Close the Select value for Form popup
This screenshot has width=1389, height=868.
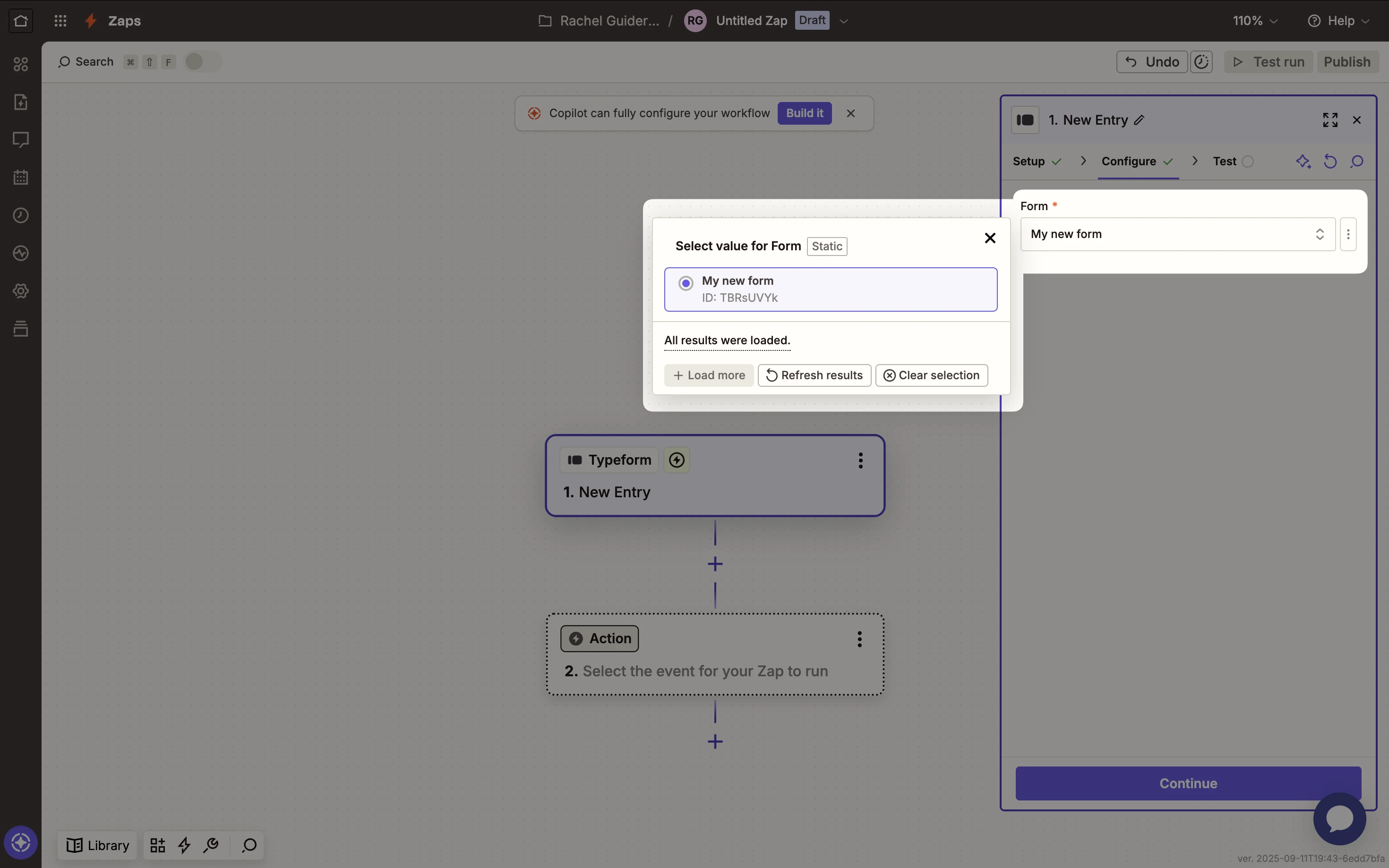(x=990, y=238)
